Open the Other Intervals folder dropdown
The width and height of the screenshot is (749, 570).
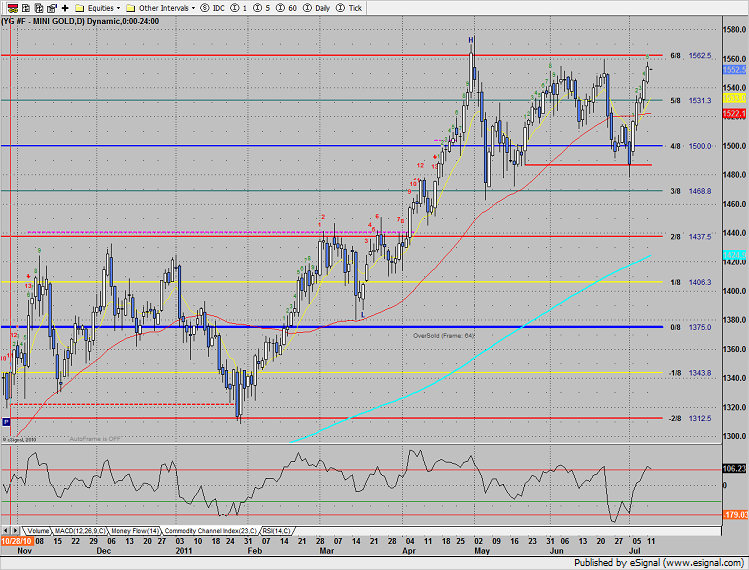160,8
